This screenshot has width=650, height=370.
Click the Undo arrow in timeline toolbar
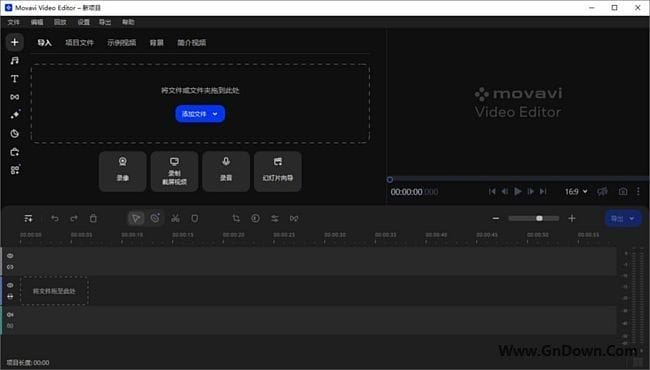(54, 218)
